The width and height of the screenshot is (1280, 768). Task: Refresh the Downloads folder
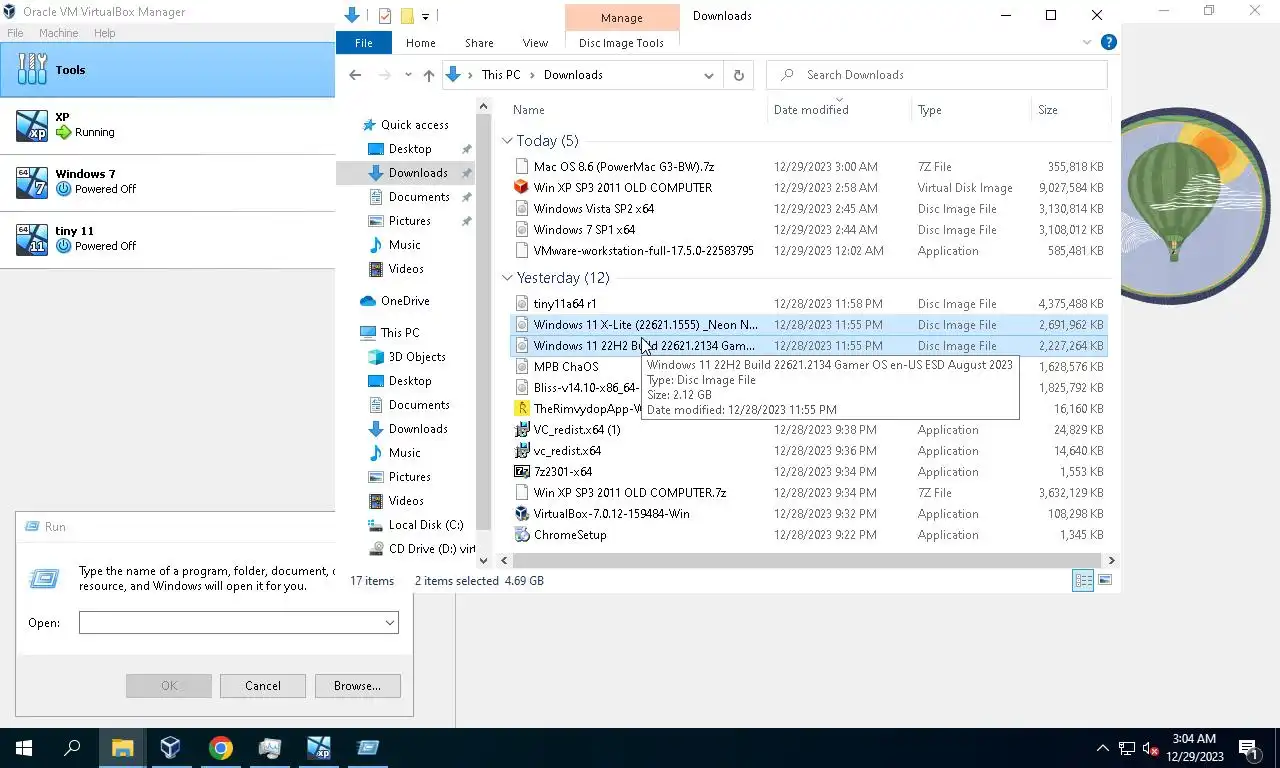pyautogui.click(x=739, y=75)
